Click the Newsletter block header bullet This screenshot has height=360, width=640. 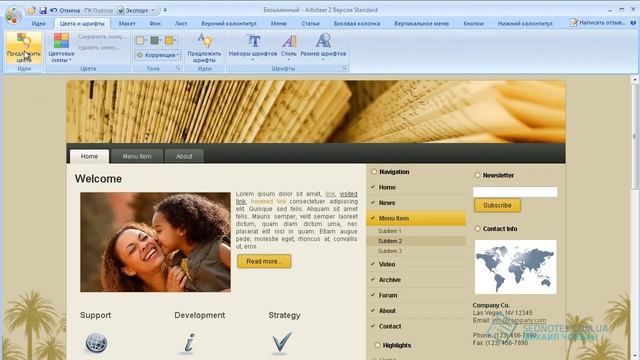point(477,175)
